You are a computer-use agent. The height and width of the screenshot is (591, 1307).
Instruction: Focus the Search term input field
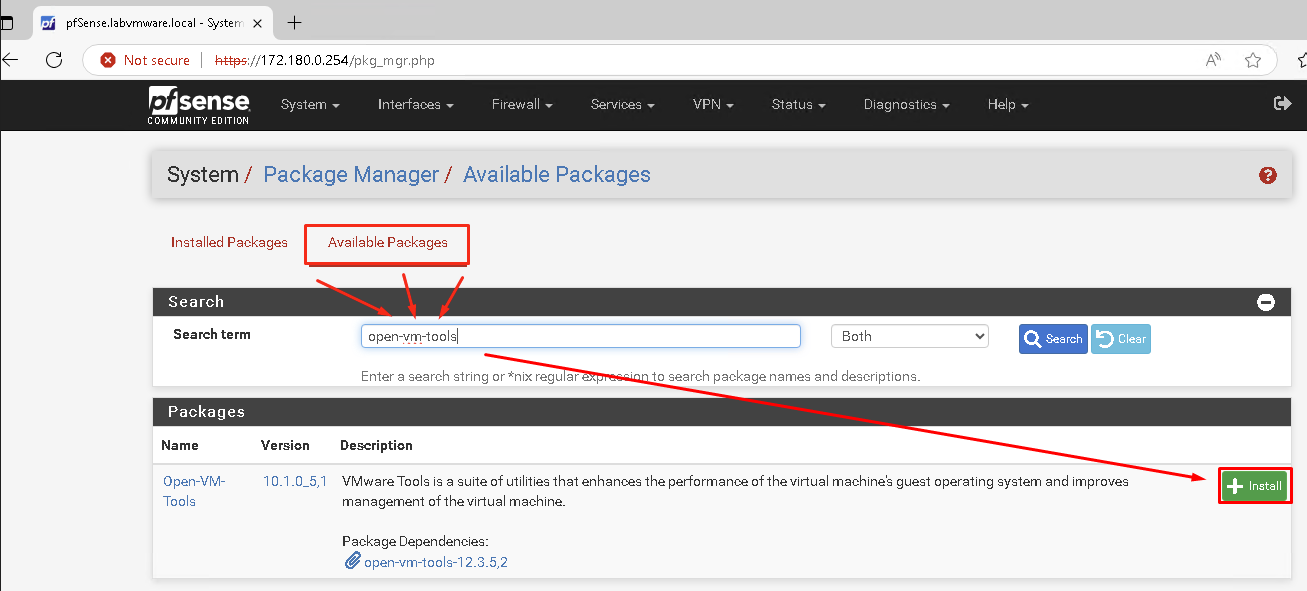coord(581,336)
